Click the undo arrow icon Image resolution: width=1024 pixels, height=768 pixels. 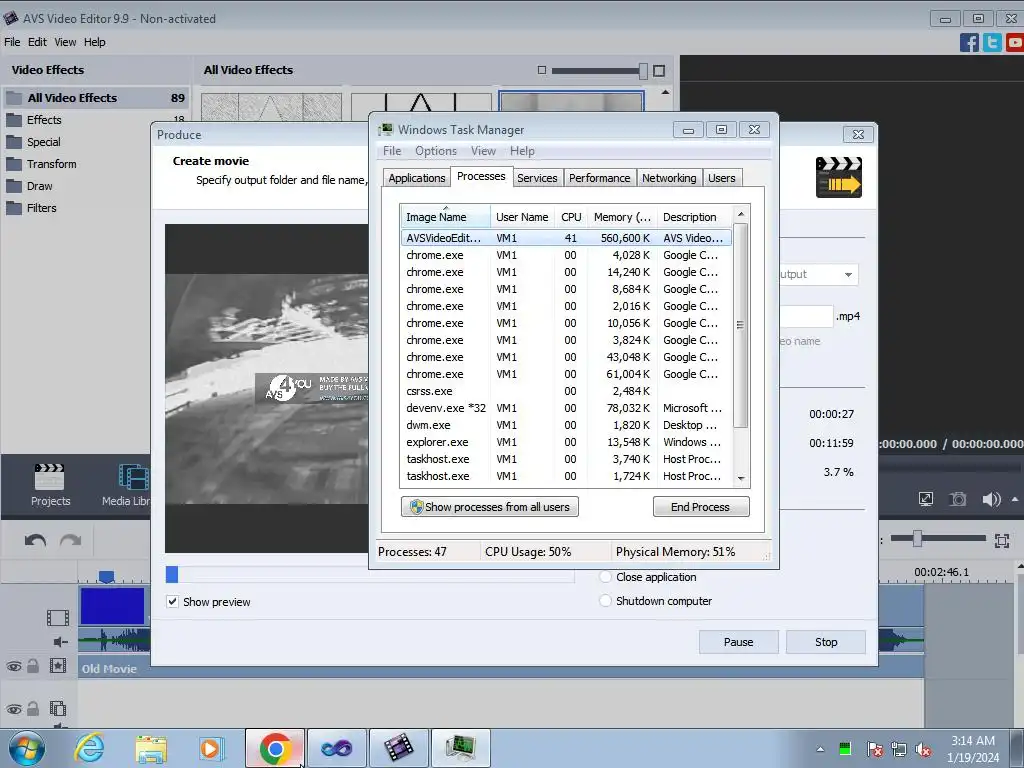[x=35, y=541]
